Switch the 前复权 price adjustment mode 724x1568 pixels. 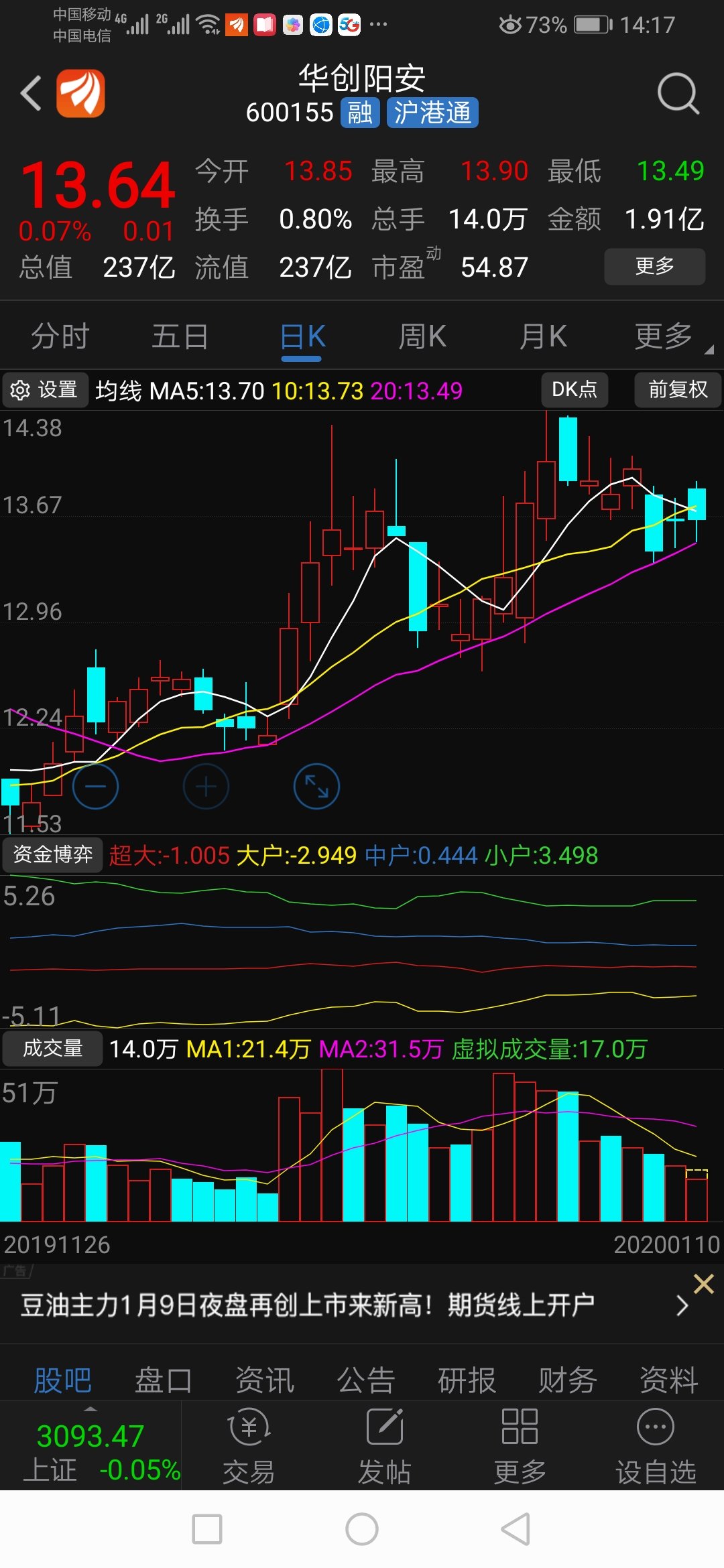tap(678, 390)
